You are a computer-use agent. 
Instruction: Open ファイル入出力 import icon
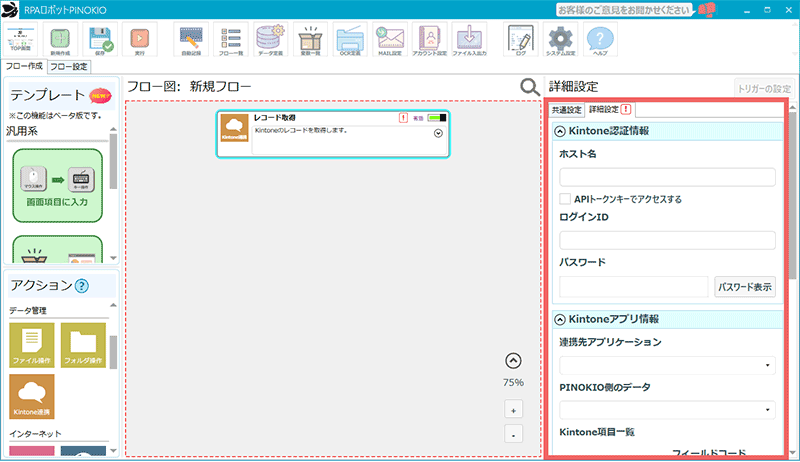(469, 39)
